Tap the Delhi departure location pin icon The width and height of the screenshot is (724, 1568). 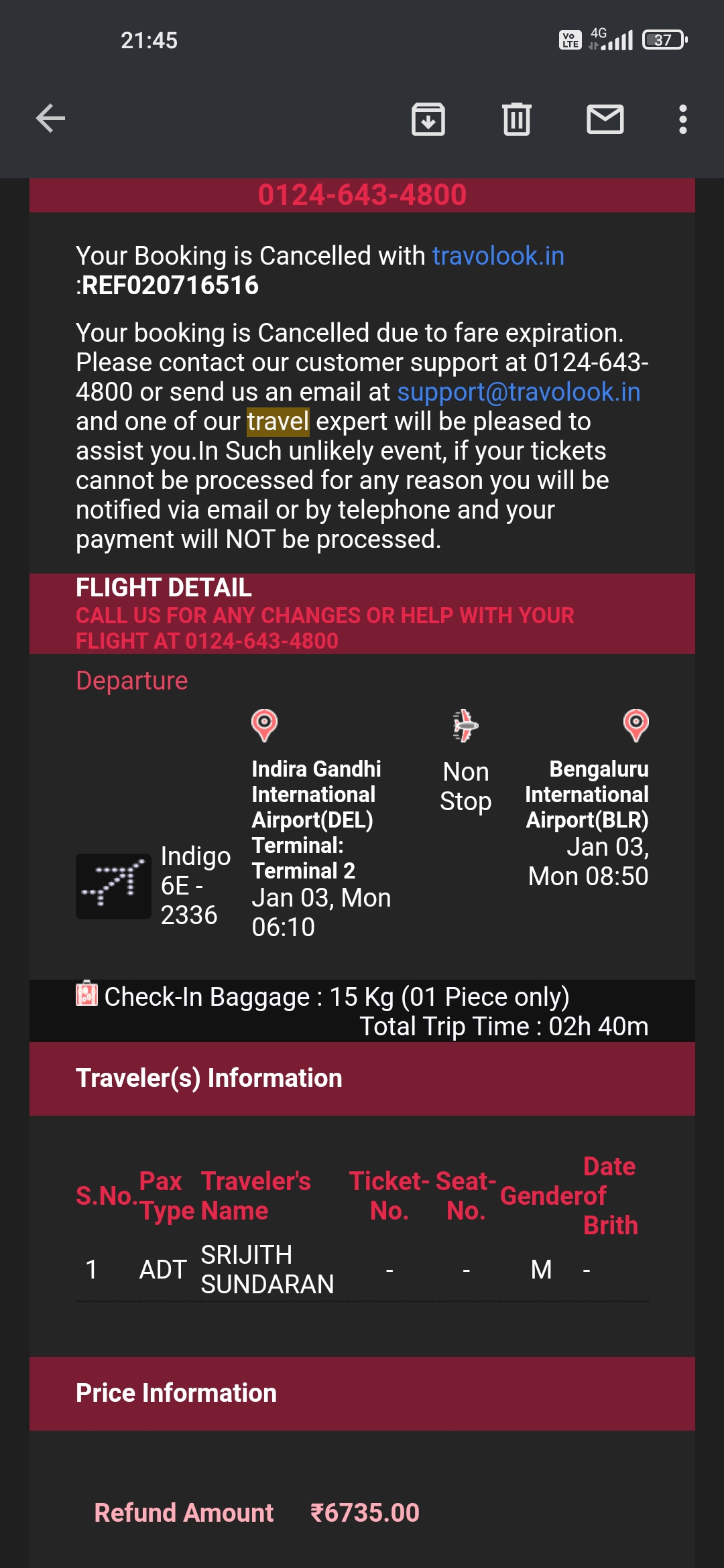[x=264, y=725]
